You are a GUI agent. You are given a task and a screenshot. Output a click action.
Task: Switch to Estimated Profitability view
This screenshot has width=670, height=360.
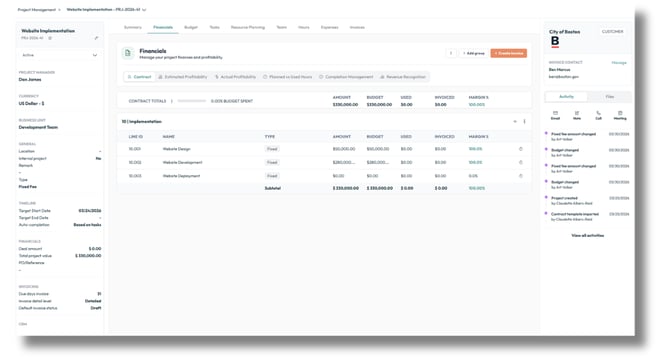183,77
